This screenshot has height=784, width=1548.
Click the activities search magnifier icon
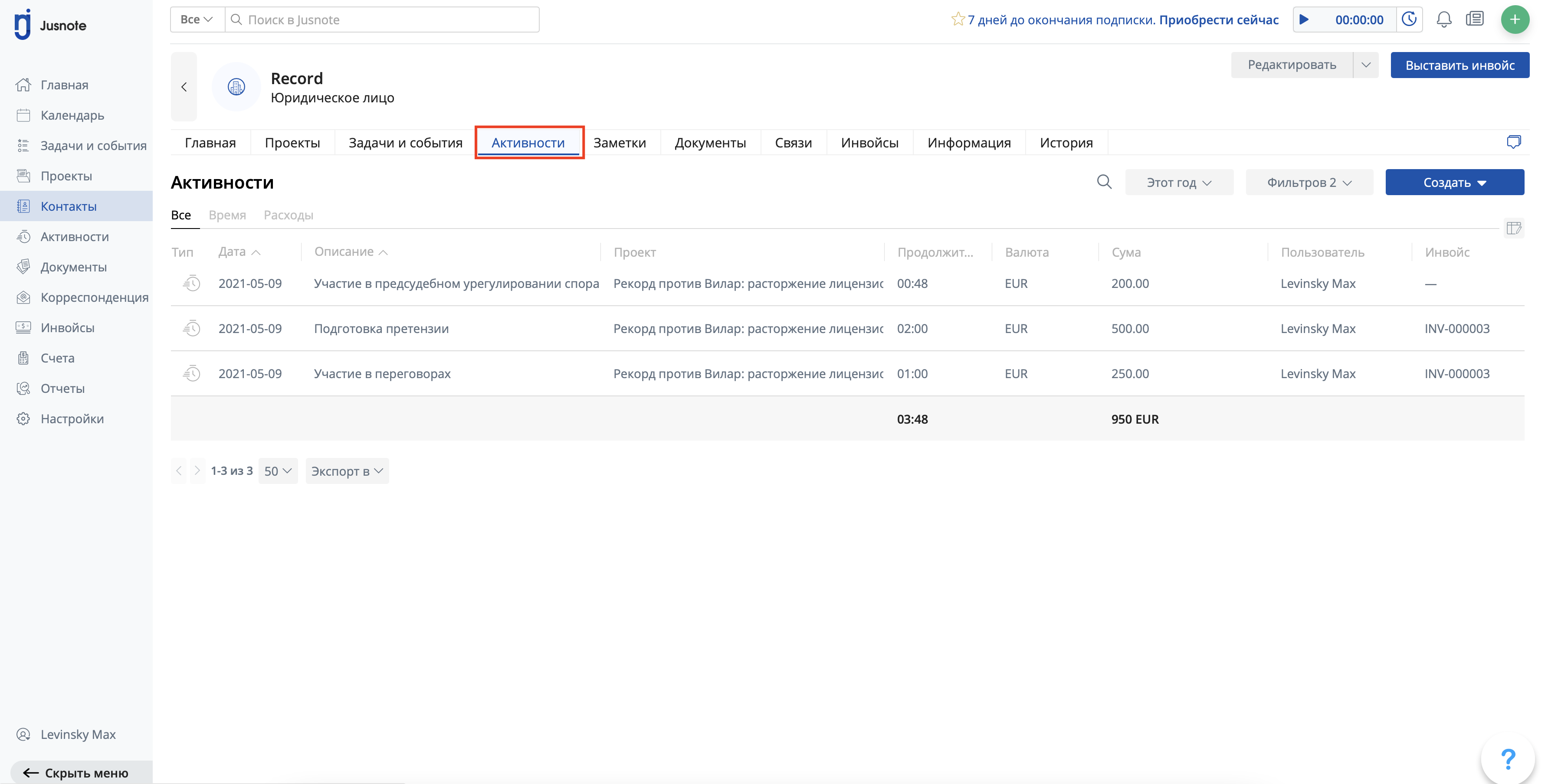coord(1104,182)
